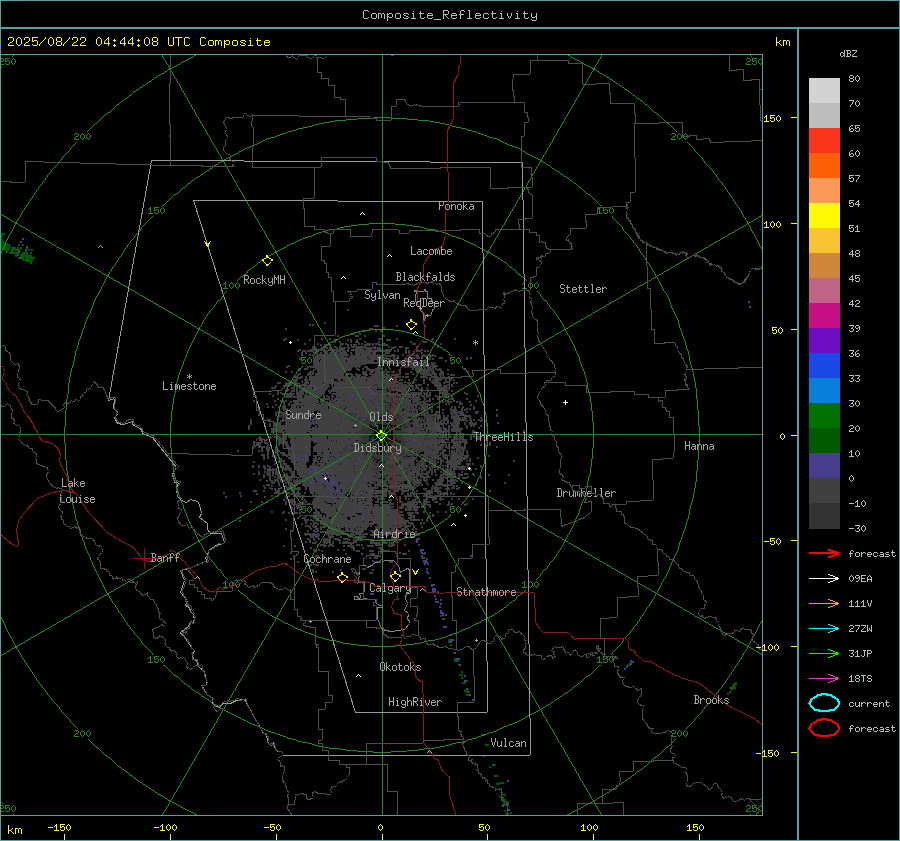
Task: Click the green echo cluster near Brooks
Action: click(x=733, y=687)
